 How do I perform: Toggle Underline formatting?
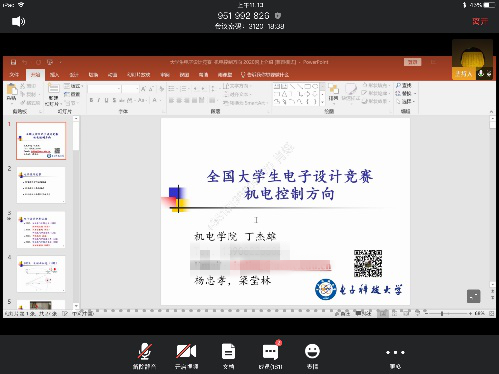pos(106,100)
